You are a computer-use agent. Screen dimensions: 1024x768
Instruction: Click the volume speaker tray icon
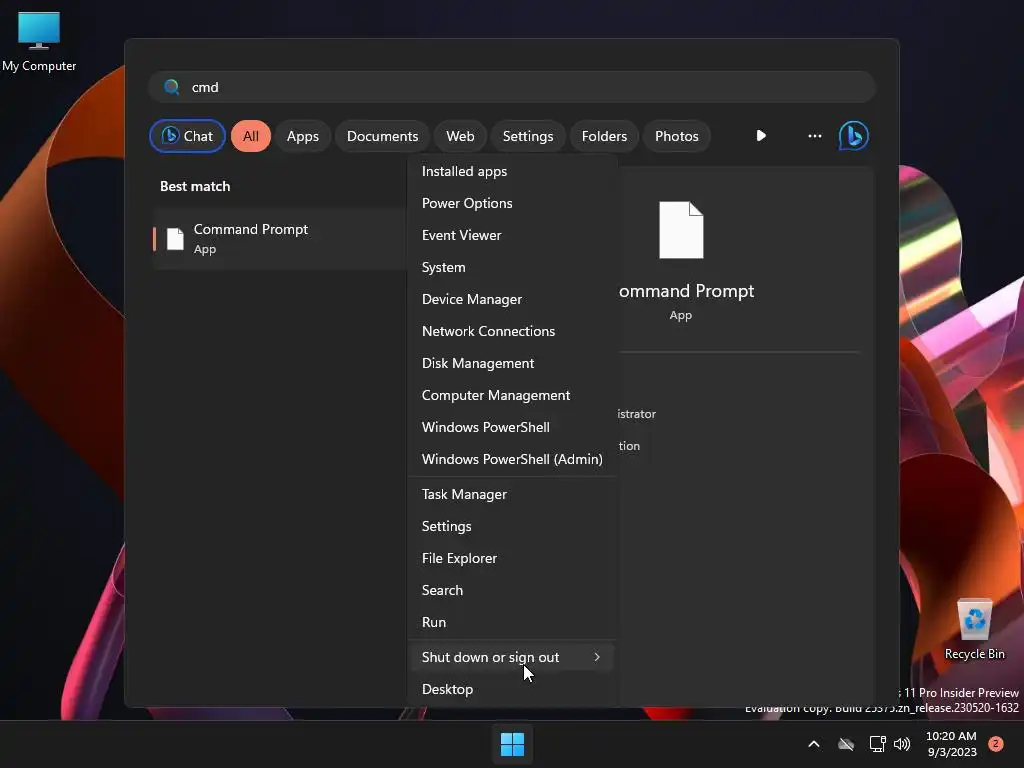point(902,744)
